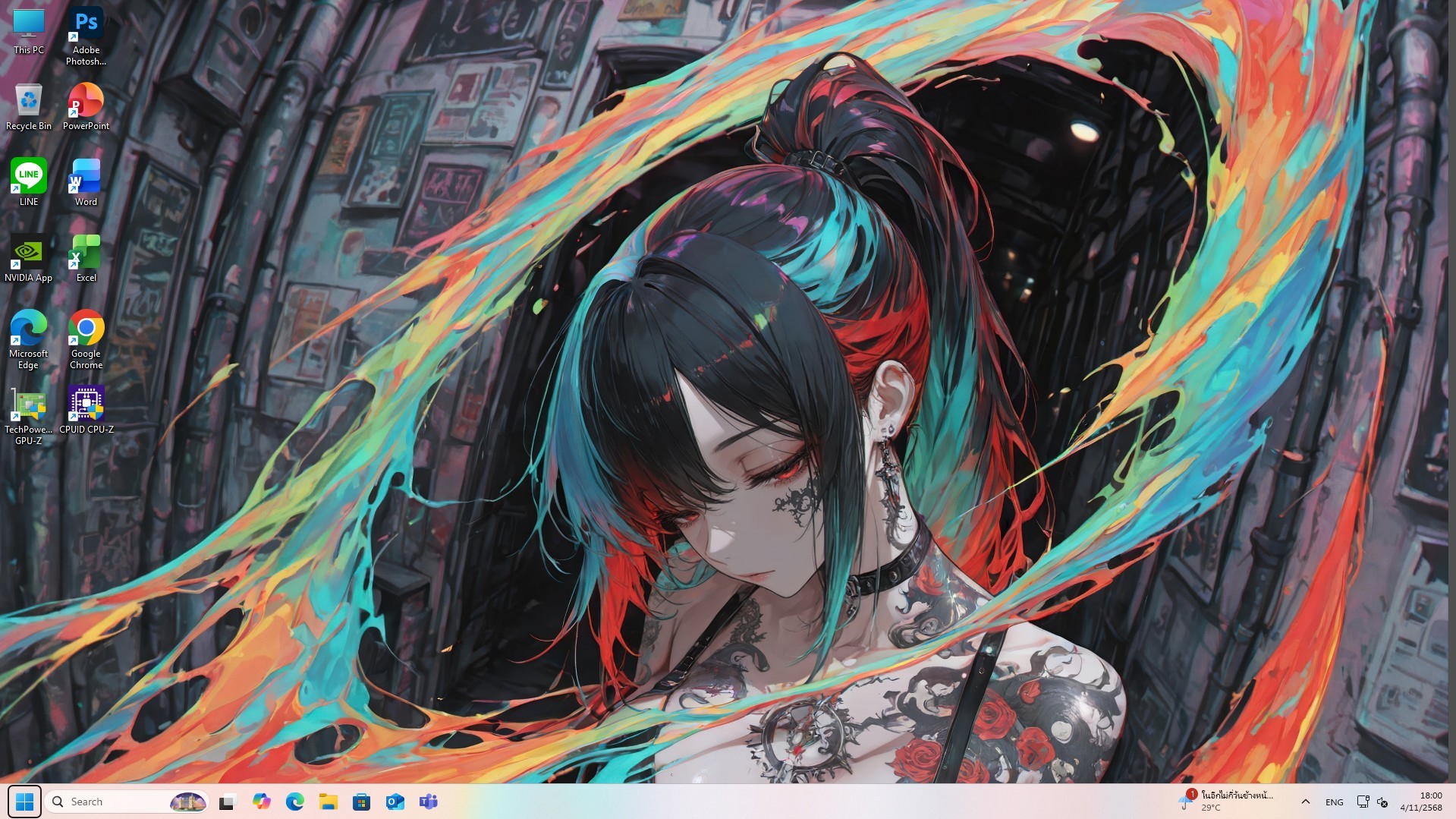Screen dimensions: 1456x819
Task: Open the Start menu
Action: (25, 802)
